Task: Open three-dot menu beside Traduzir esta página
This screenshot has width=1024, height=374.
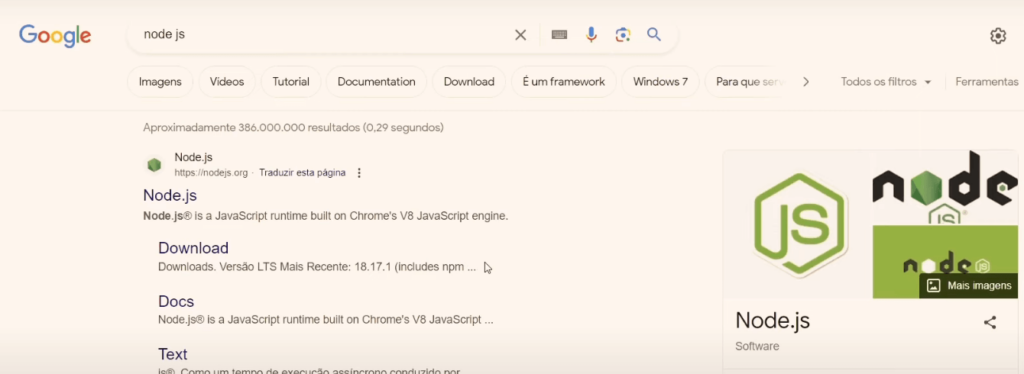Action: click(x=359, y=173)
